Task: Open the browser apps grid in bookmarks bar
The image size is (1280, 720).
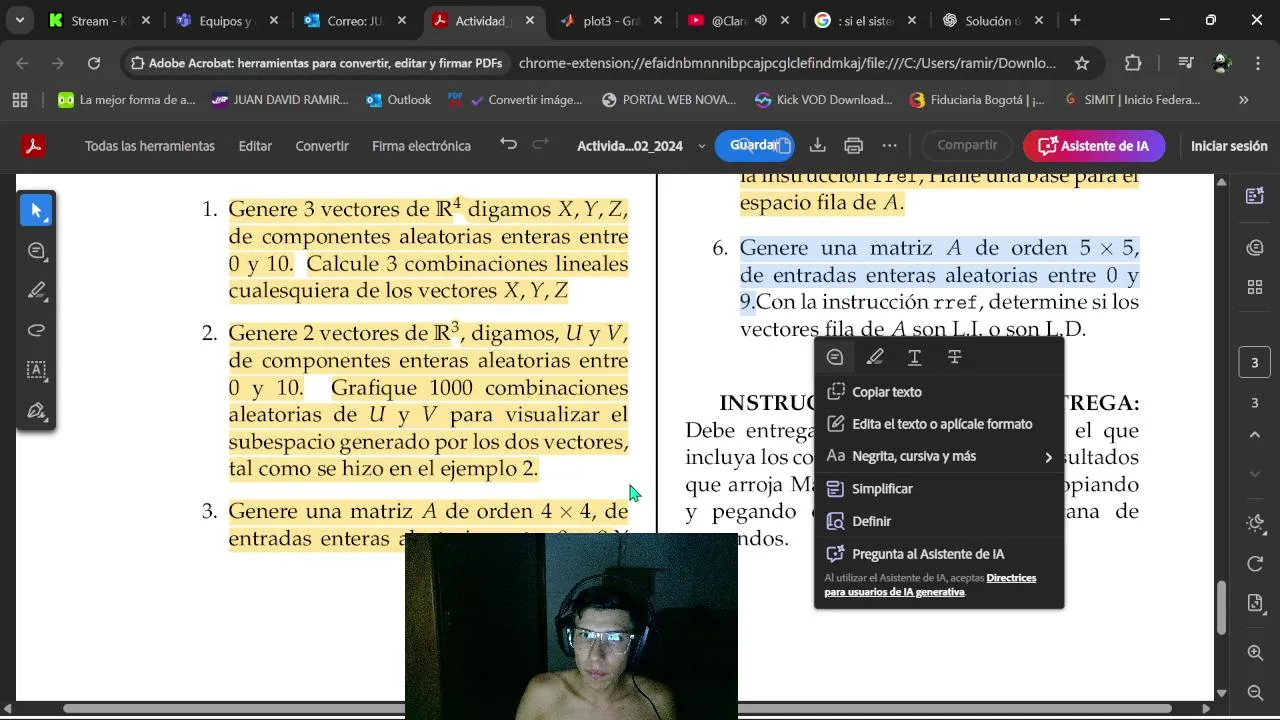Action: coord(20,100)
